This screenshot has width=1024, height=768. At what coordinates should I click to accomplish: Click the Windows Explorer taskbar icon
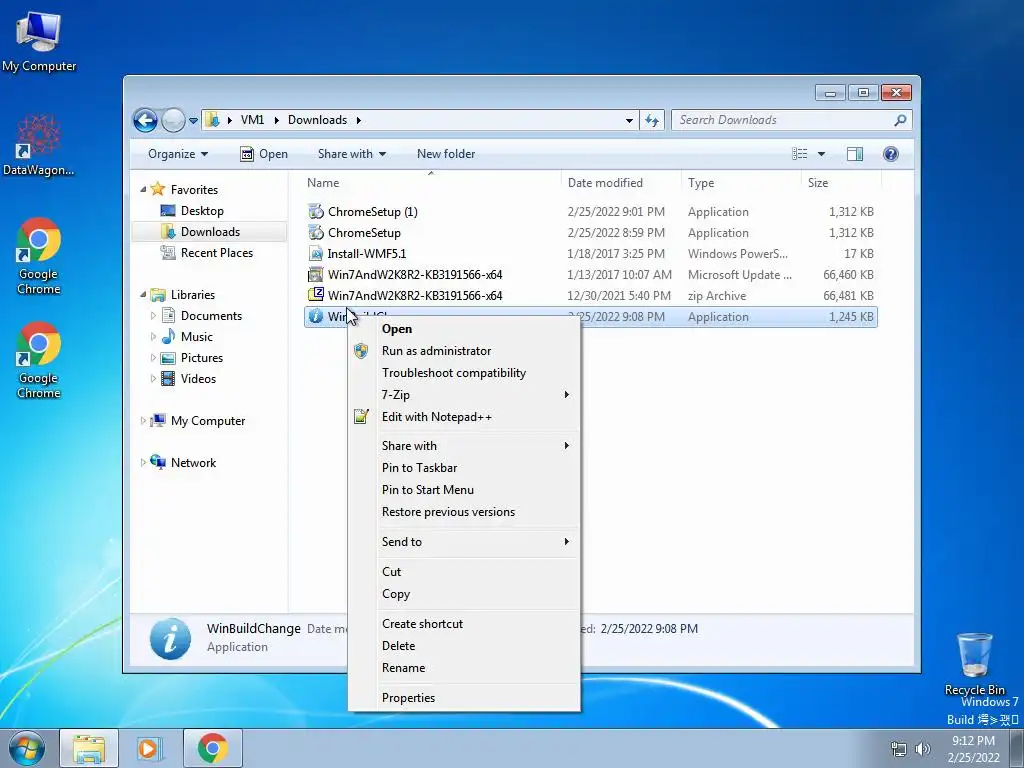click(x=89, y=748)
